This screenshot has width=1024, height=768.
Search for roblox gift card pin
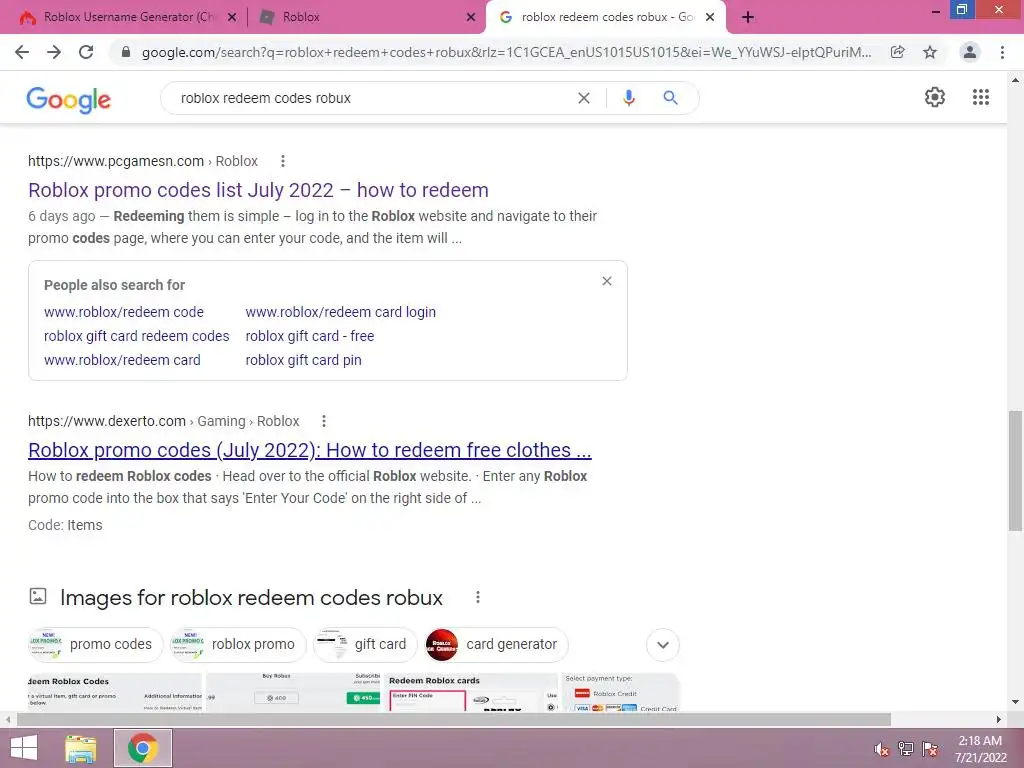[303, 360]
